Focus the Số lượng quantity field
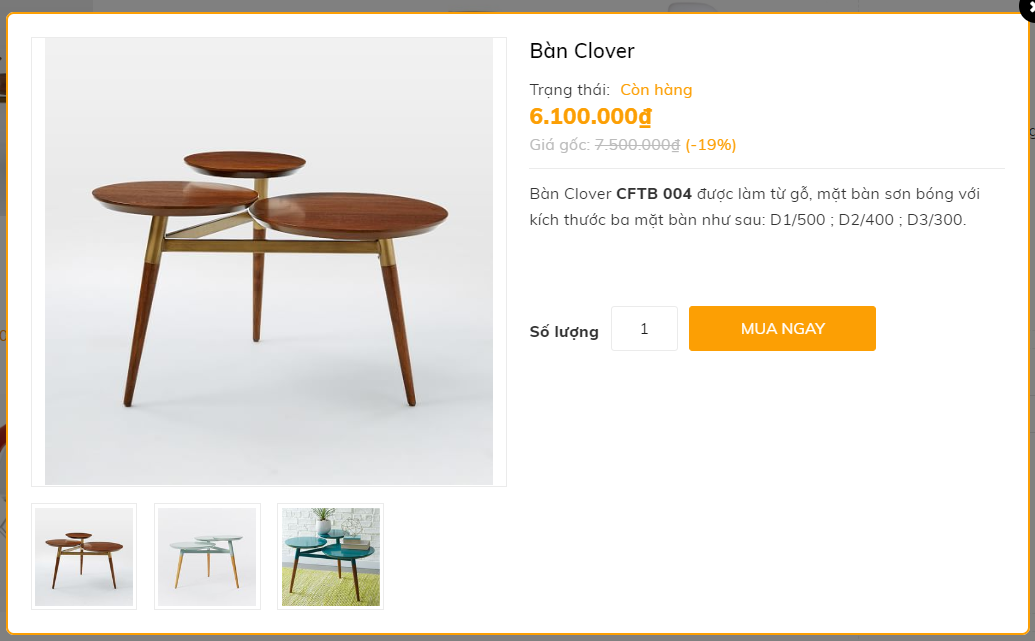The height and width of the screenshot is (641, 1035). [644, 328]
